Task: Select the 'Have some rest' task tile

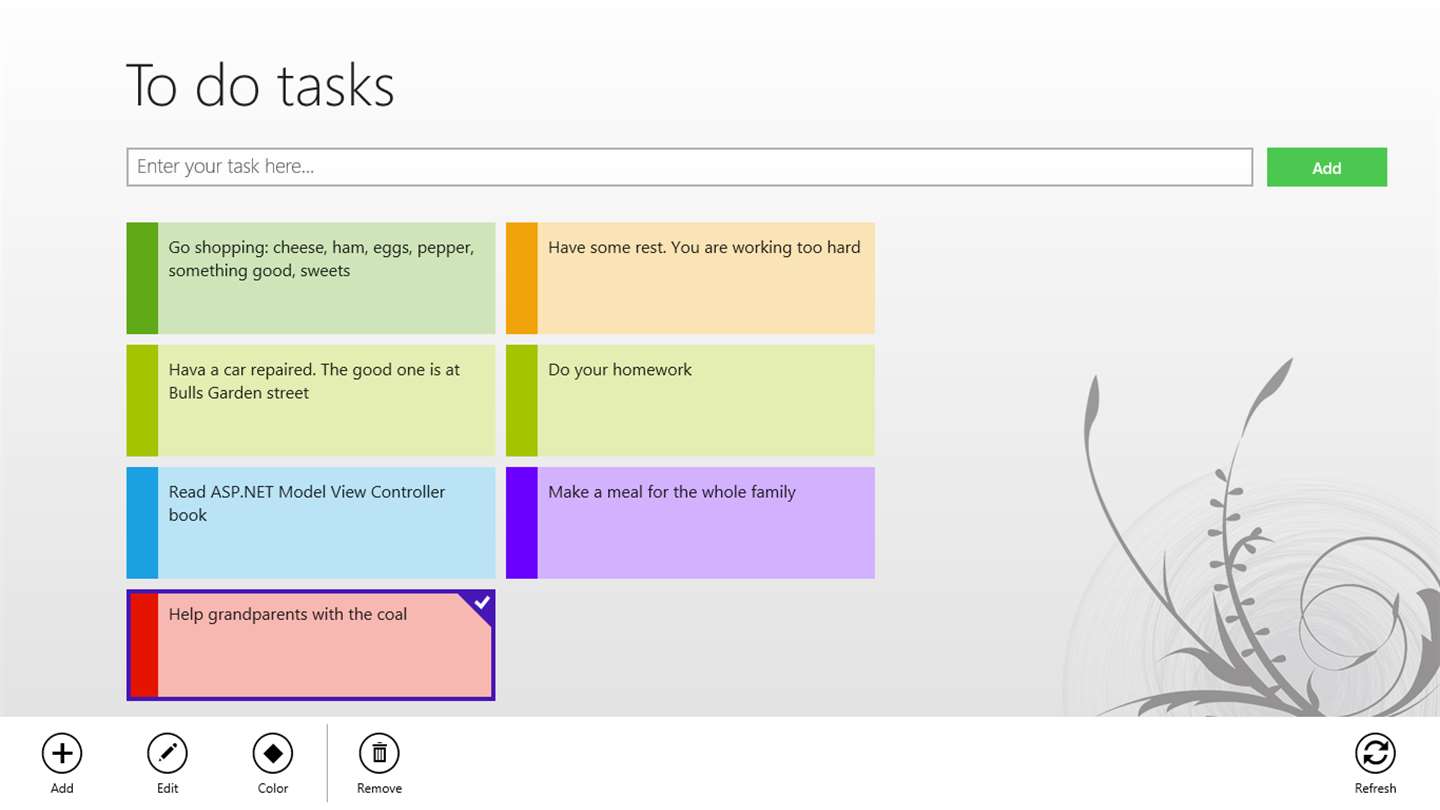Action: (705, 278)
